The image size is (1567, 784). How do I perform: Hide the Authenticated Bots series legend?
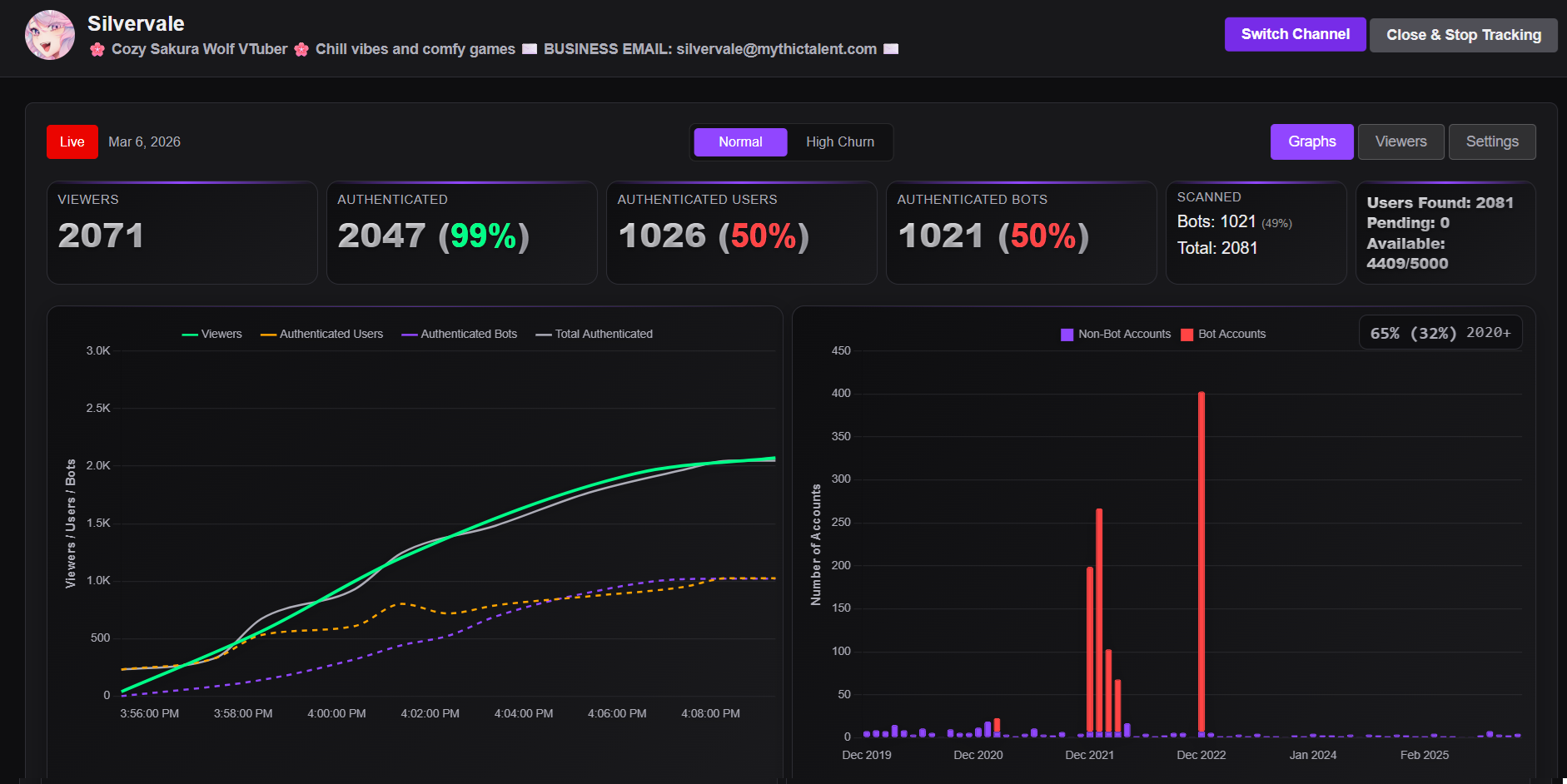coord(459,334)
